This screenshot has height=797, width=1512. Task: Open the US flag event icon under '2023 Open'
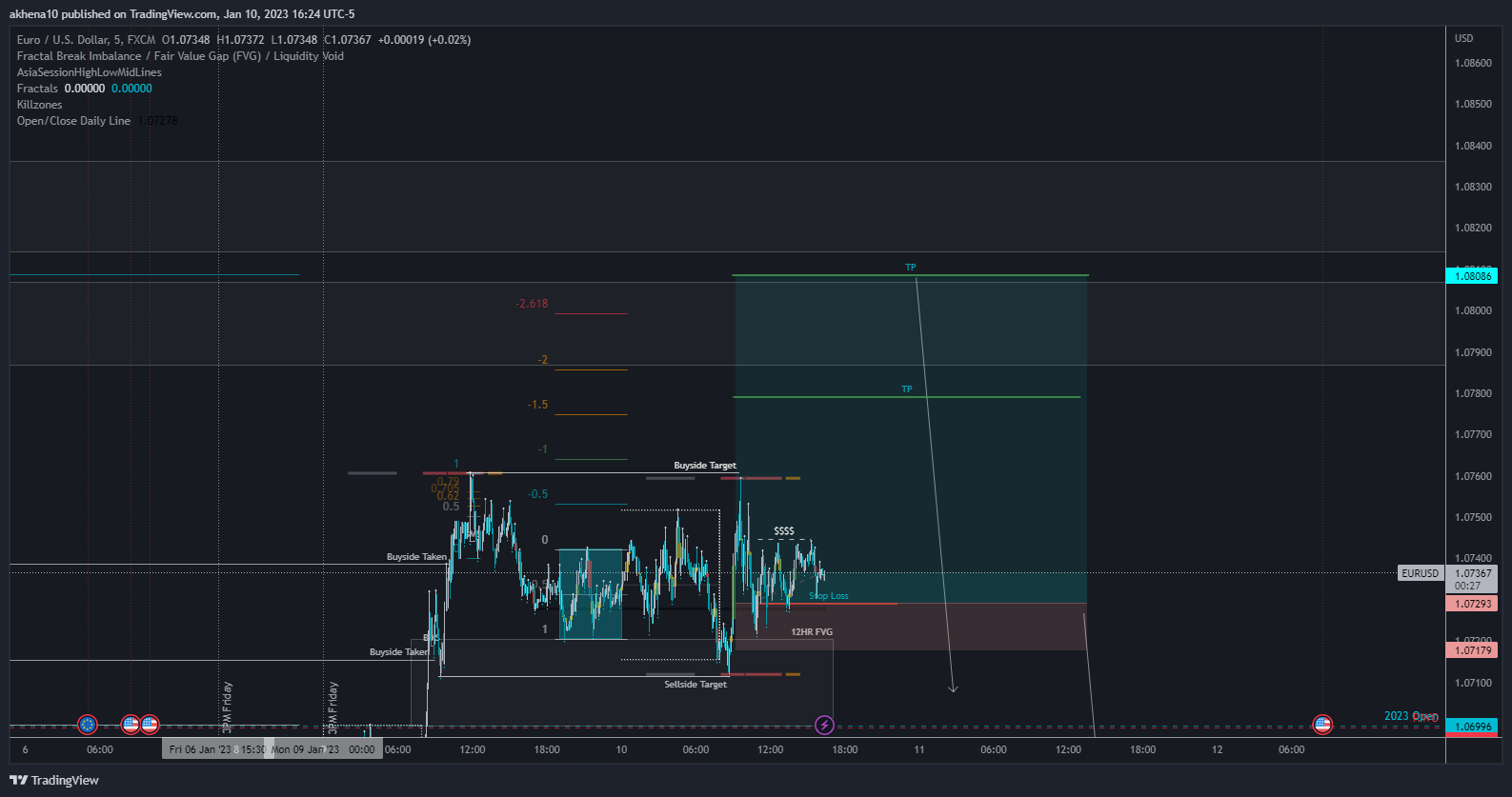point(1322,725)
